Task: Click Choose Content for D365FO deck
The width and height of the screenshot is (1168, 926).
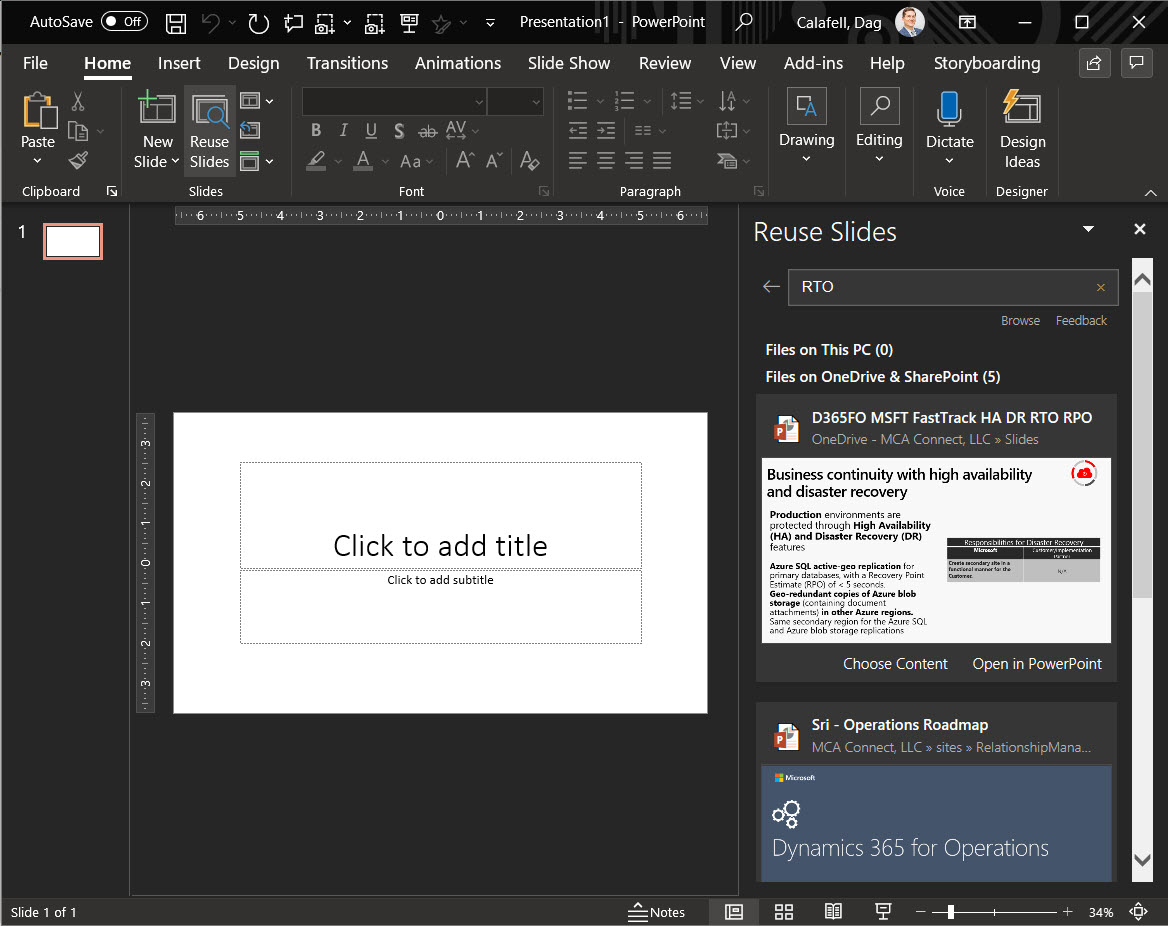Action: coord(895,664)
